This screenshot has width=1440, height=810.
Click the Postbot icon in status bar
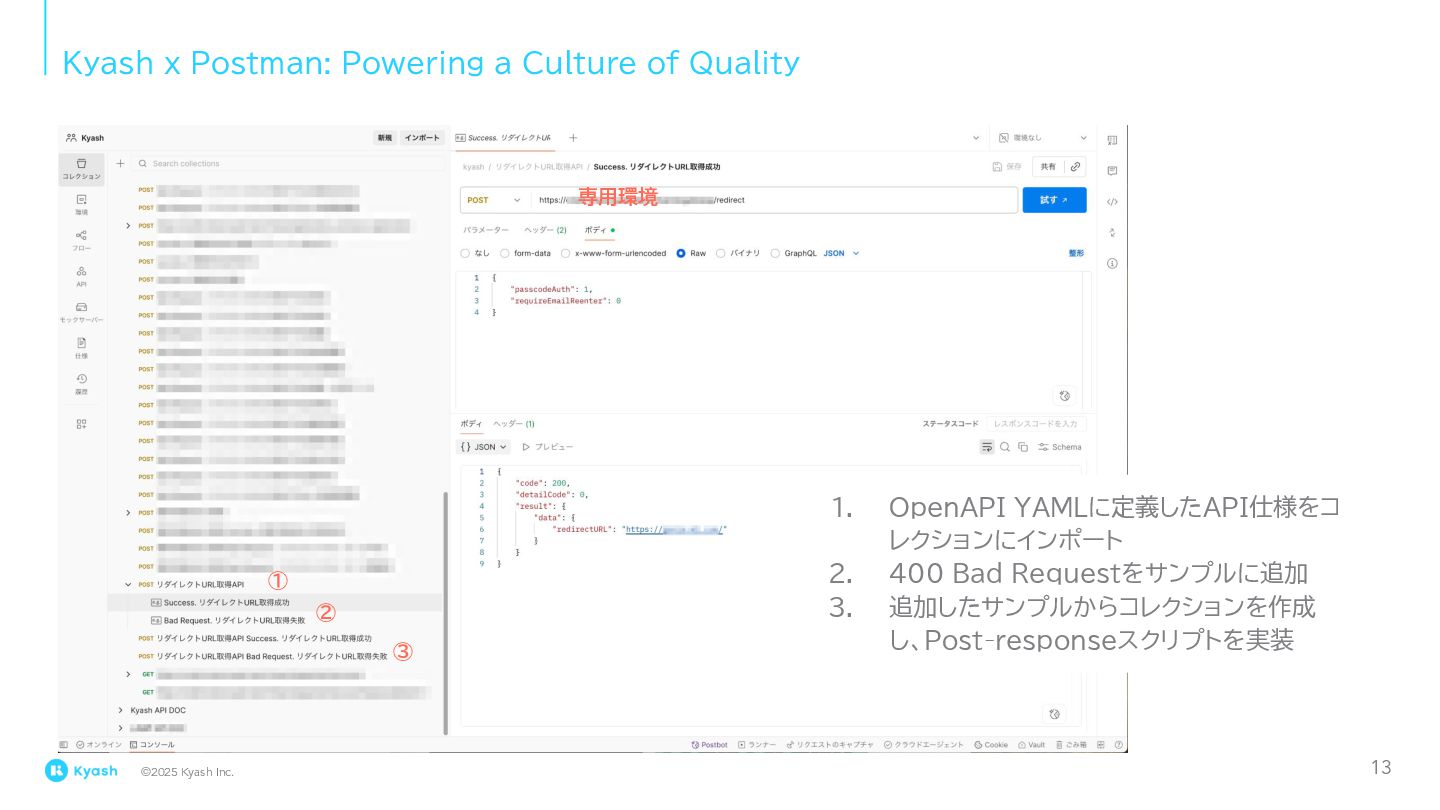(x=710, y=745)
